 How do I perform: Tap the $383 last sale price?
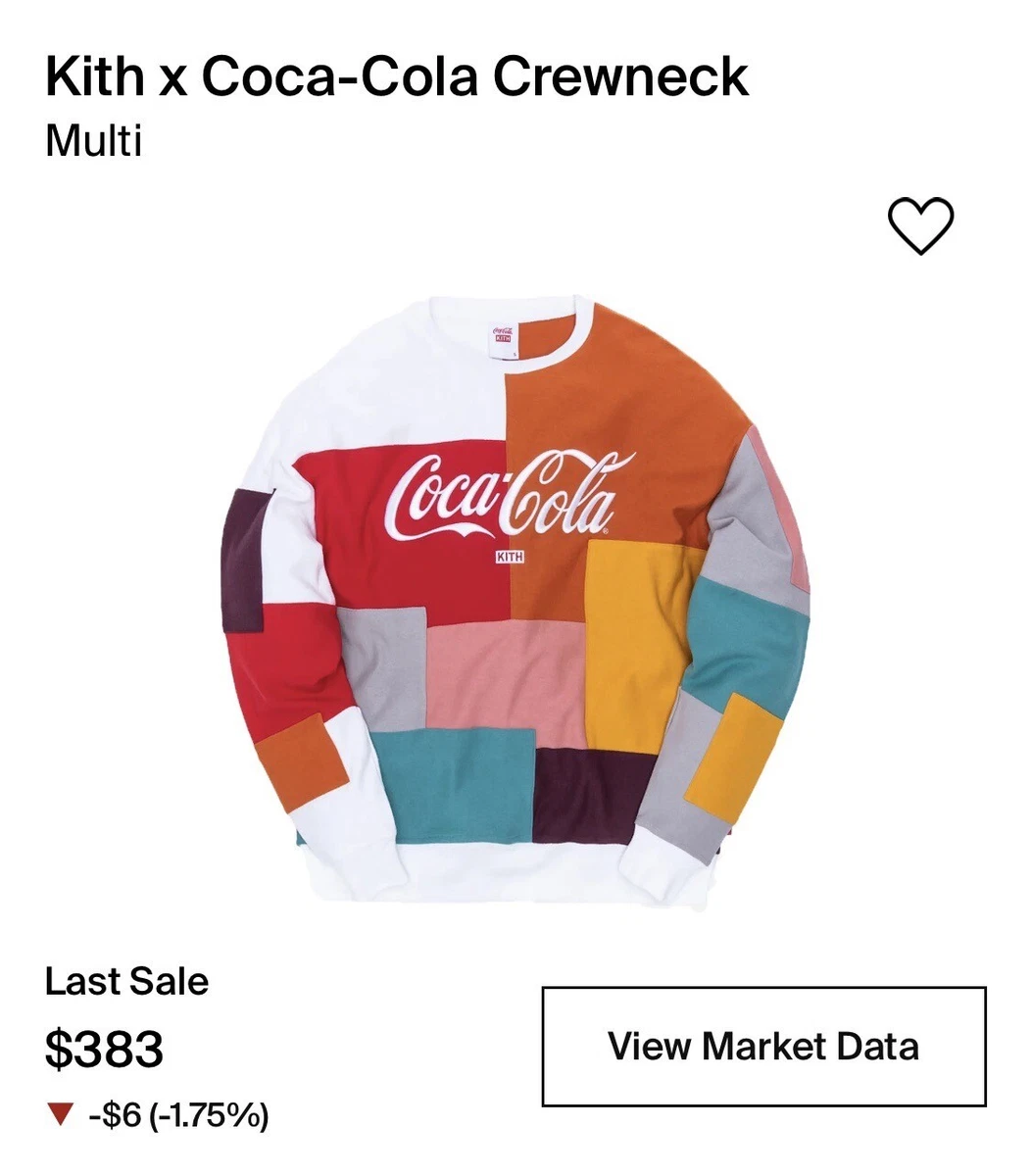click(x=104, y=1049)
